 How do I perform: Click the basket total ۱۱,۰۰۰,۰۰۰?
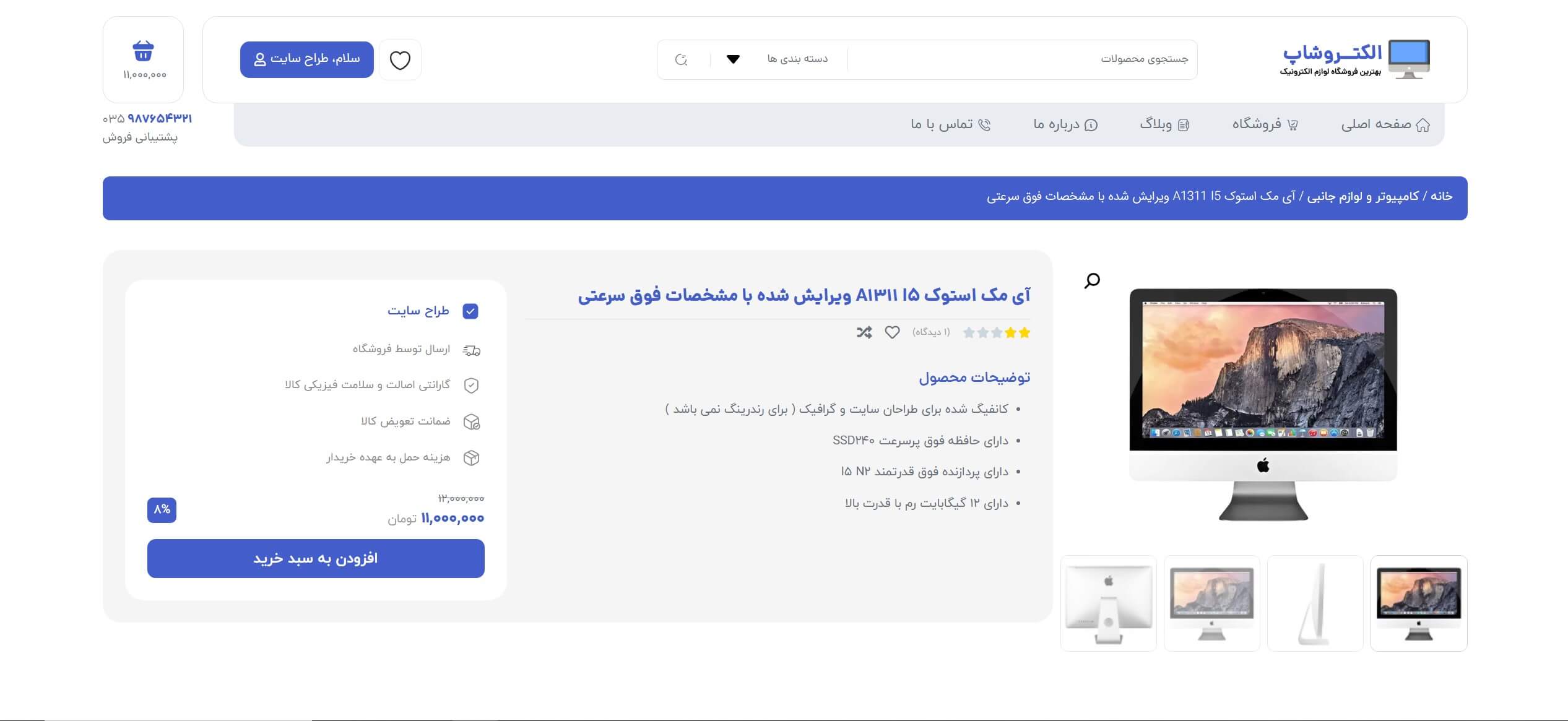point(144,75)
